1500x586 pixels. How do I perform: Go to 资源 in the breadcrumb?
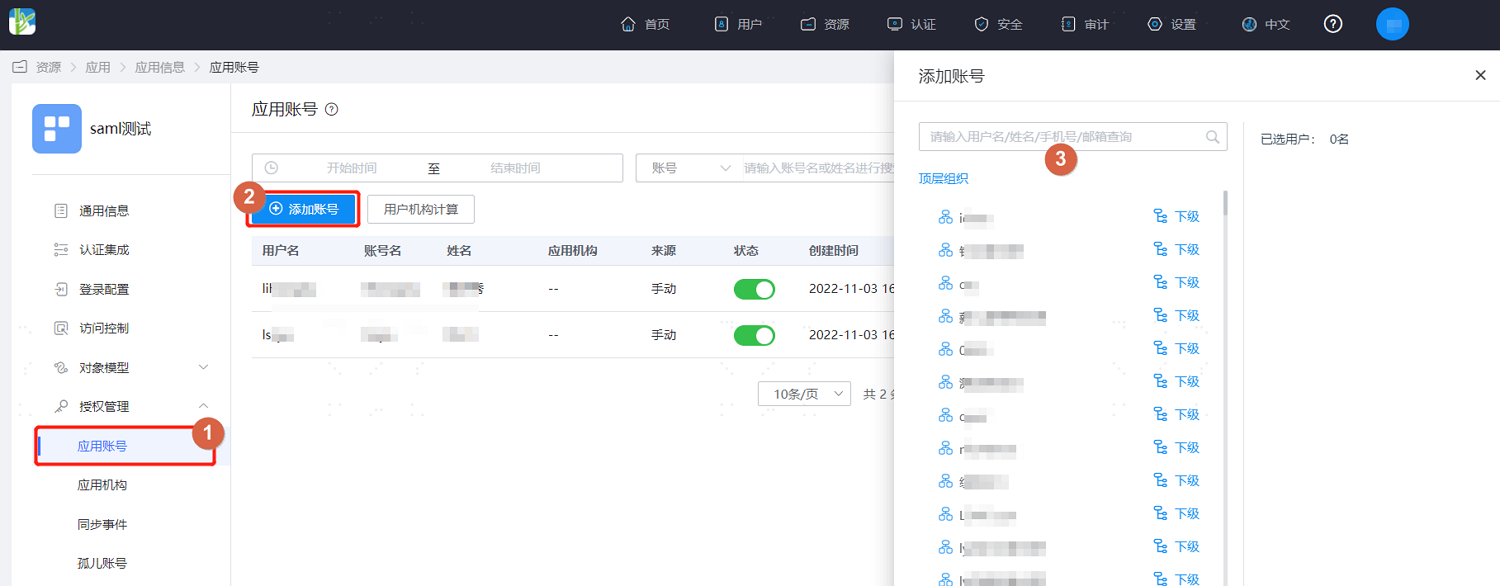click(x=48, y=67)
